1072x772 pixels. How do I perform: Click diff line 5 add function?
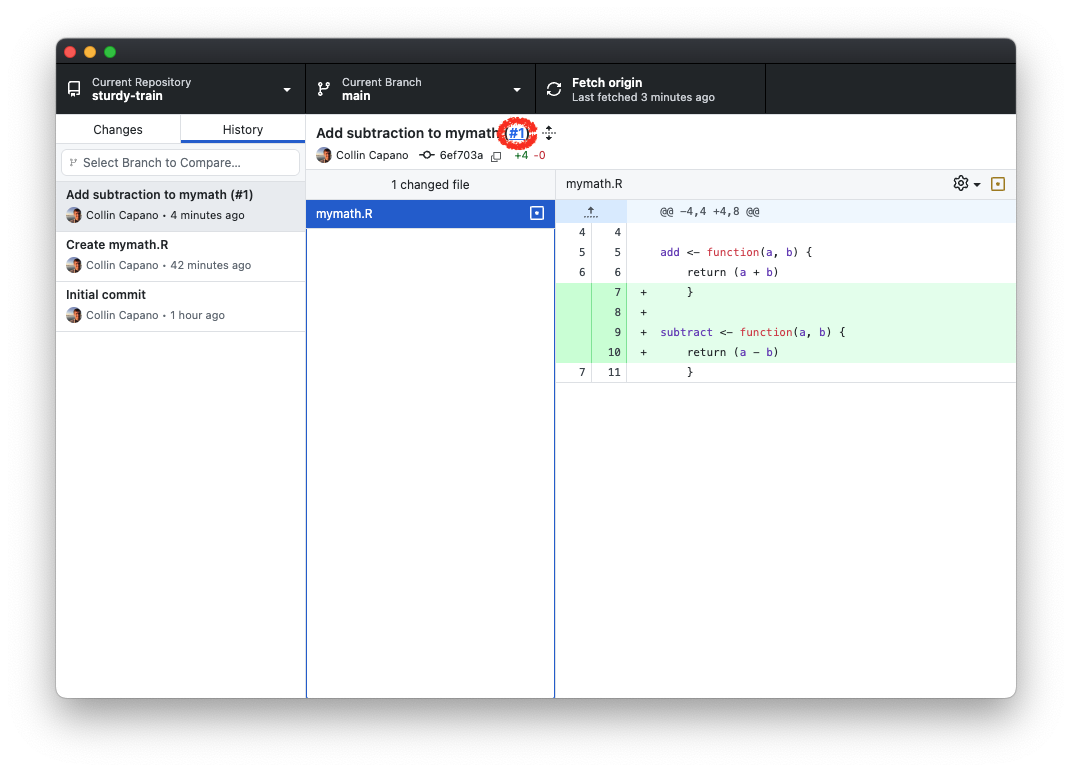click(786, 252)
